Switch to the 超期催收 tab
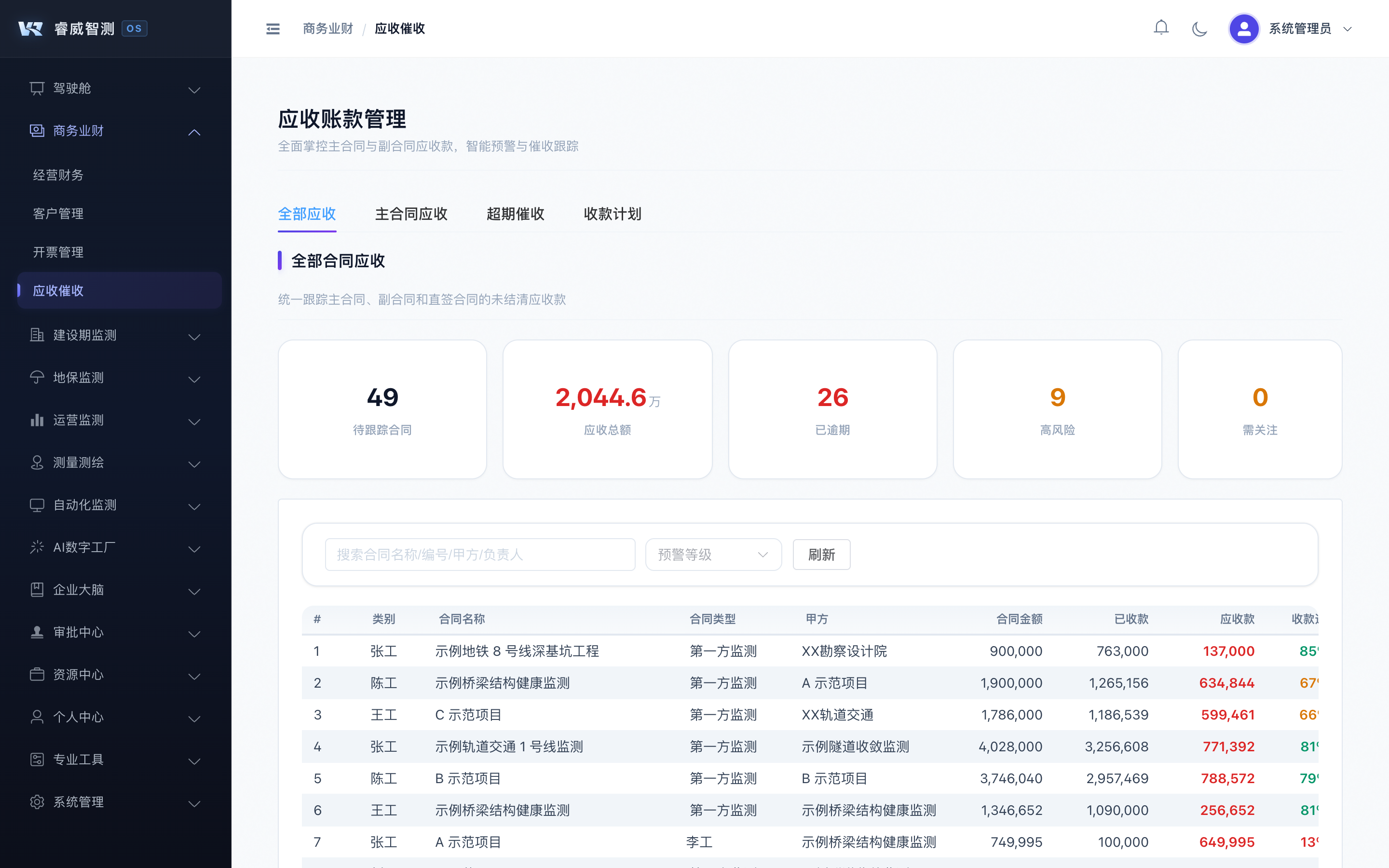Image resolution: width=1389 pixels, height=868 pixels. pos(515,214)
